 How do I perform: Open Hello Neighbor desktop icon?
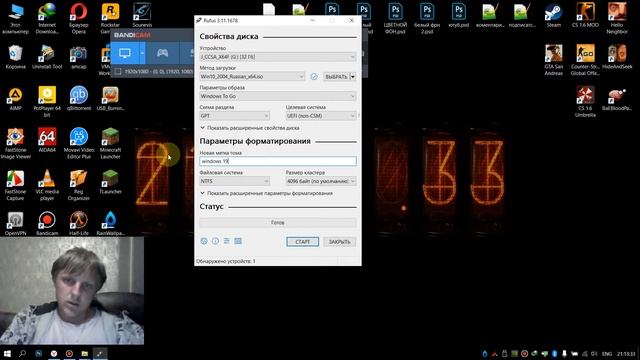click(x=617, y=18)
